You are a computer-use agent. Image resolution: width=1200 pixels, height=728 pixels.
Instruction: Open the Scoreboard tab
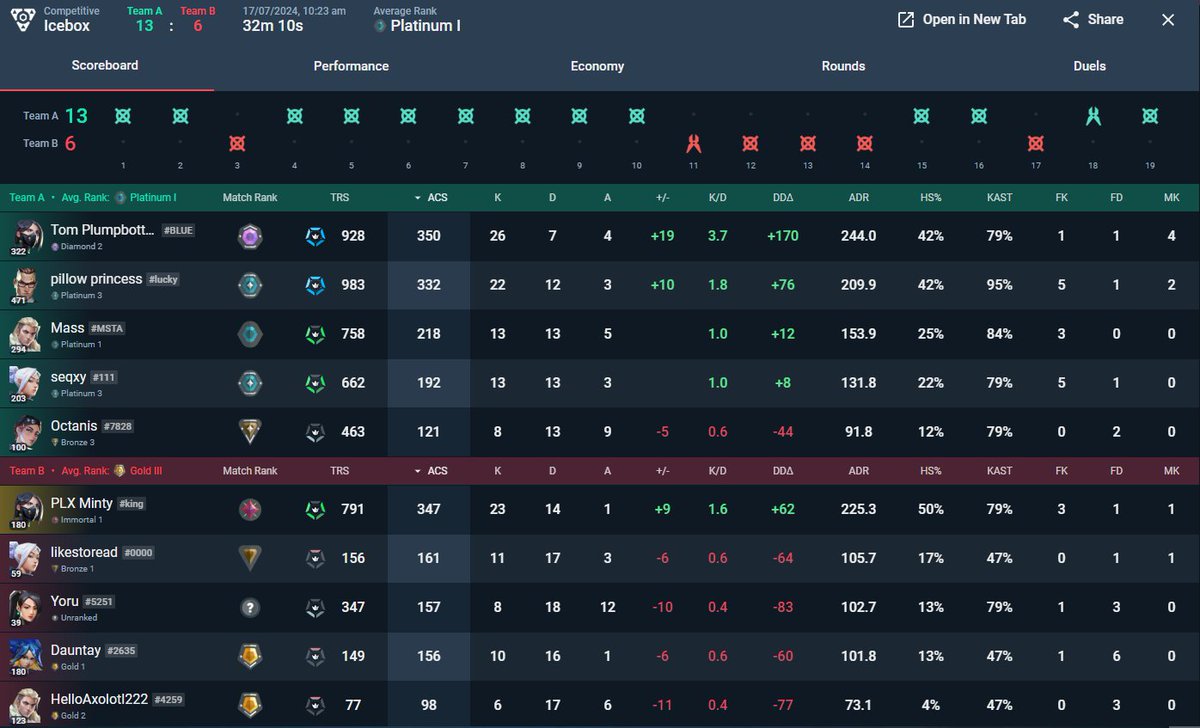[x=105, y=66]
